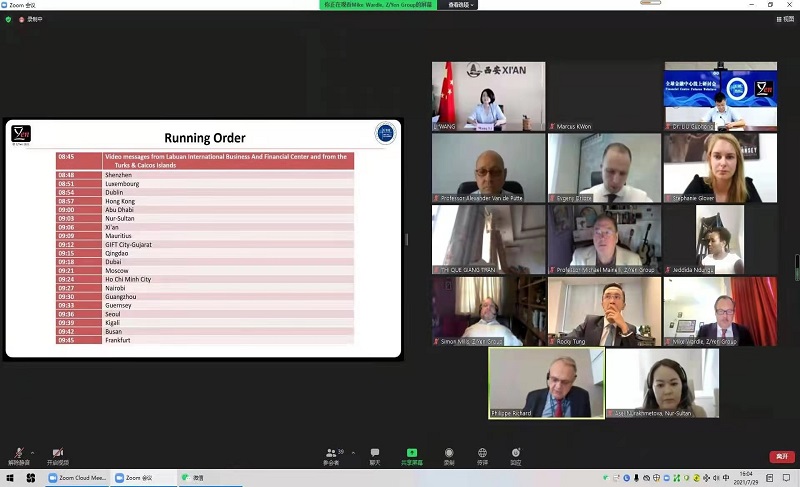Open the view options dropdown at top
Viewport: 800px width, 487px height.
461,5
